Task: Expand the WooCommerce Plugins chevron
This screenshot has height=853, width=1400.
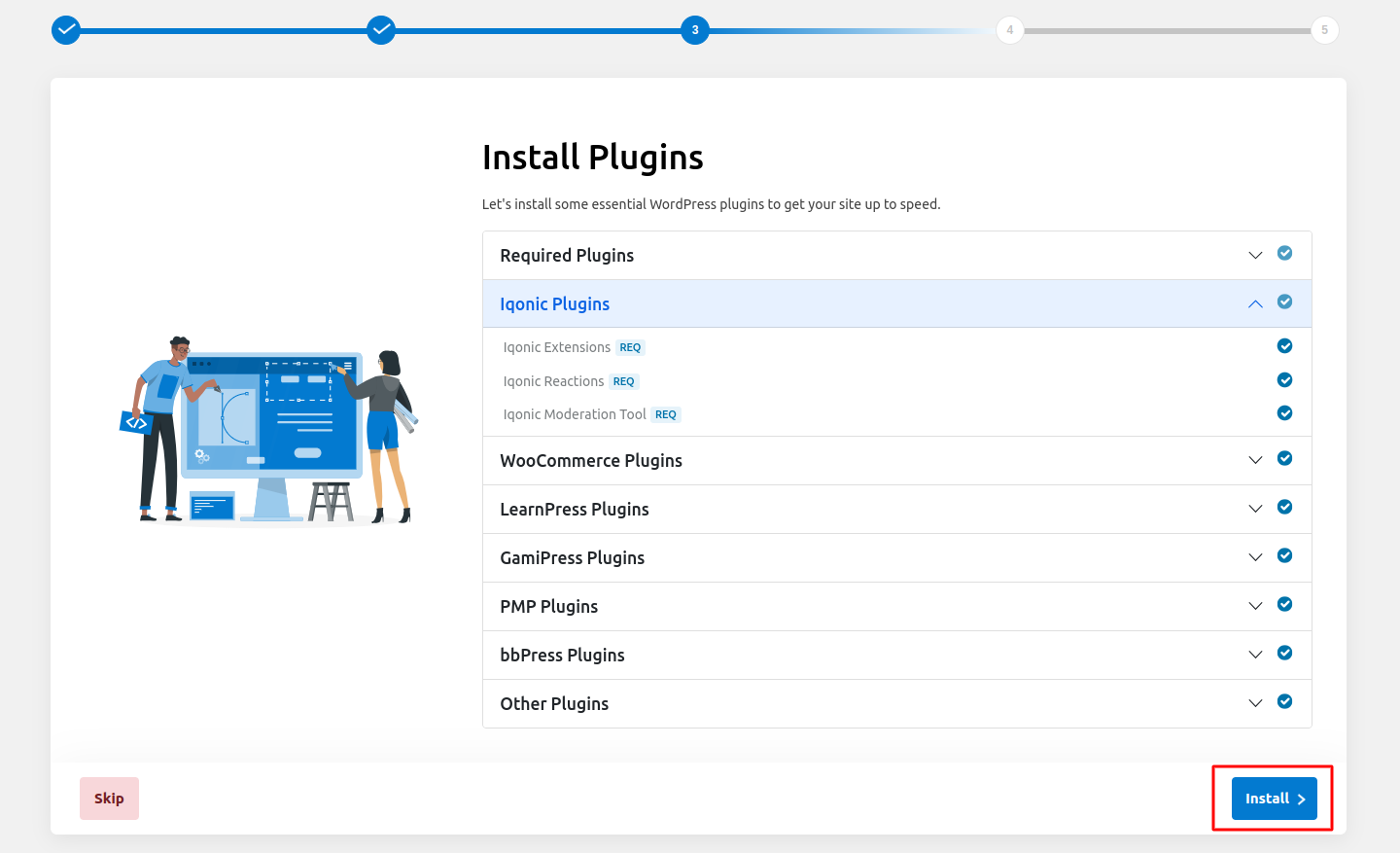Action: pos(1255,460)
